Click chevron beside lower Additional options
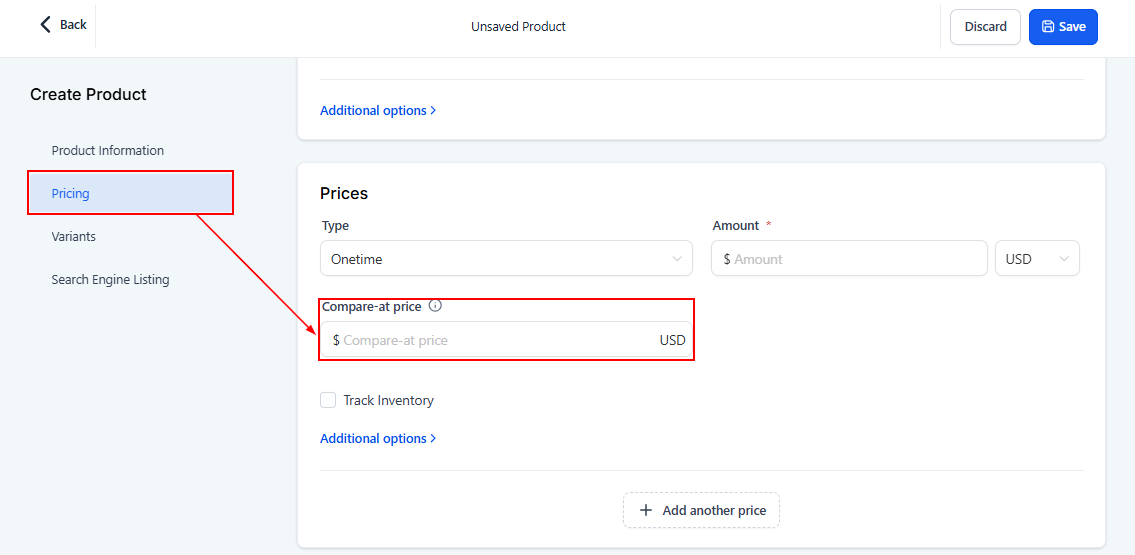The image size is (1135, 555). click(433, 438)
